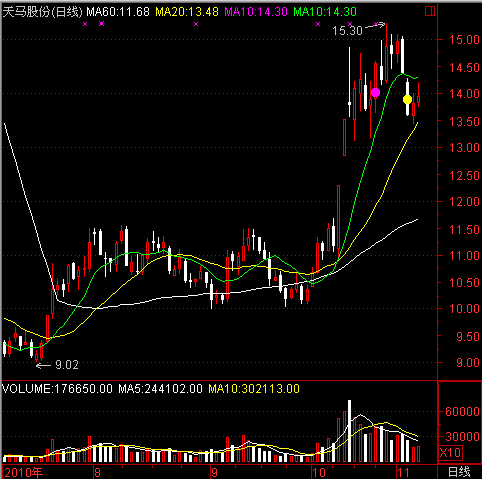Click month 10 on the time axis
The height and width of the screenshot is (479, 482).
coord(319,472)
